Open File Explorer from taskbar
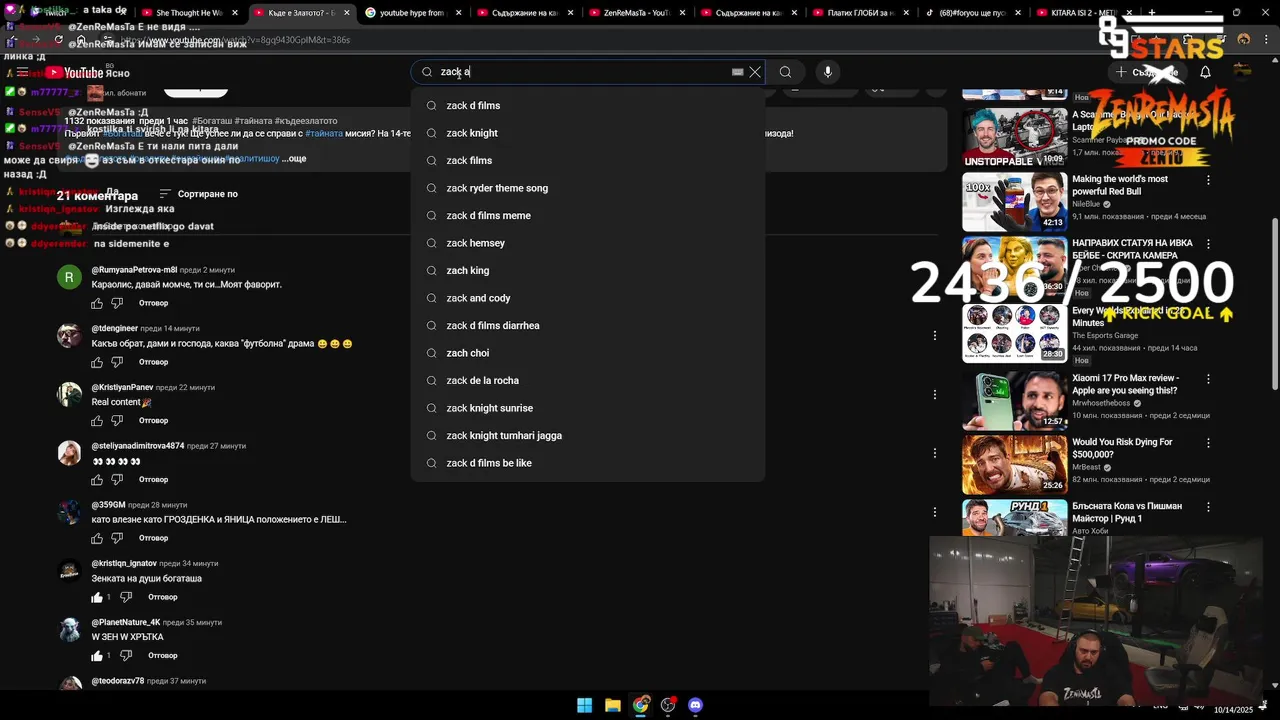The image size is (1280, 720). coord(612,705)
